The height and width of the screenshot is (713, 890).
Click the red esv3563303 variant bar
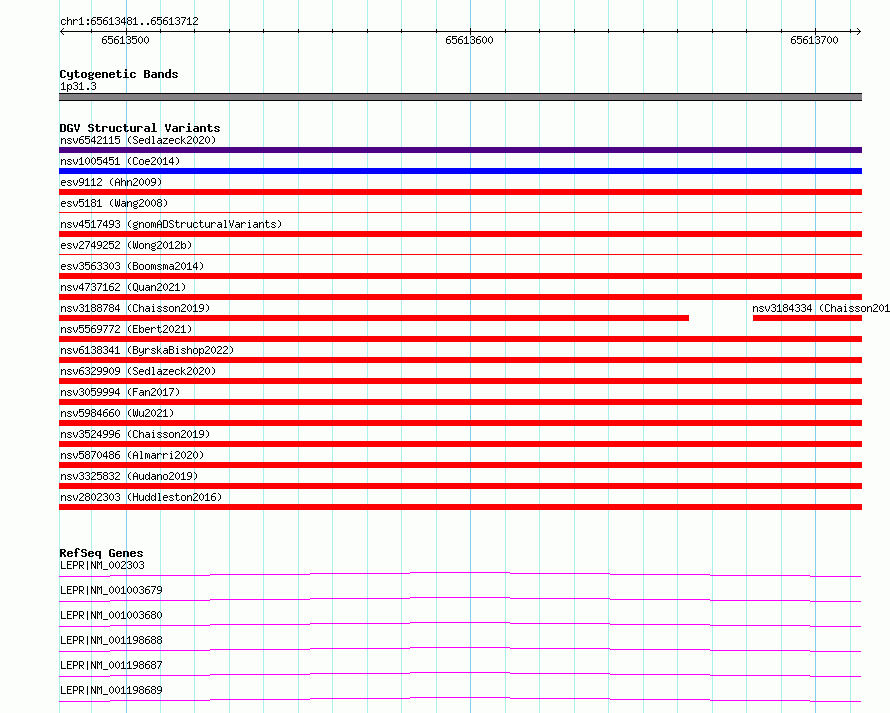[460, 276]
